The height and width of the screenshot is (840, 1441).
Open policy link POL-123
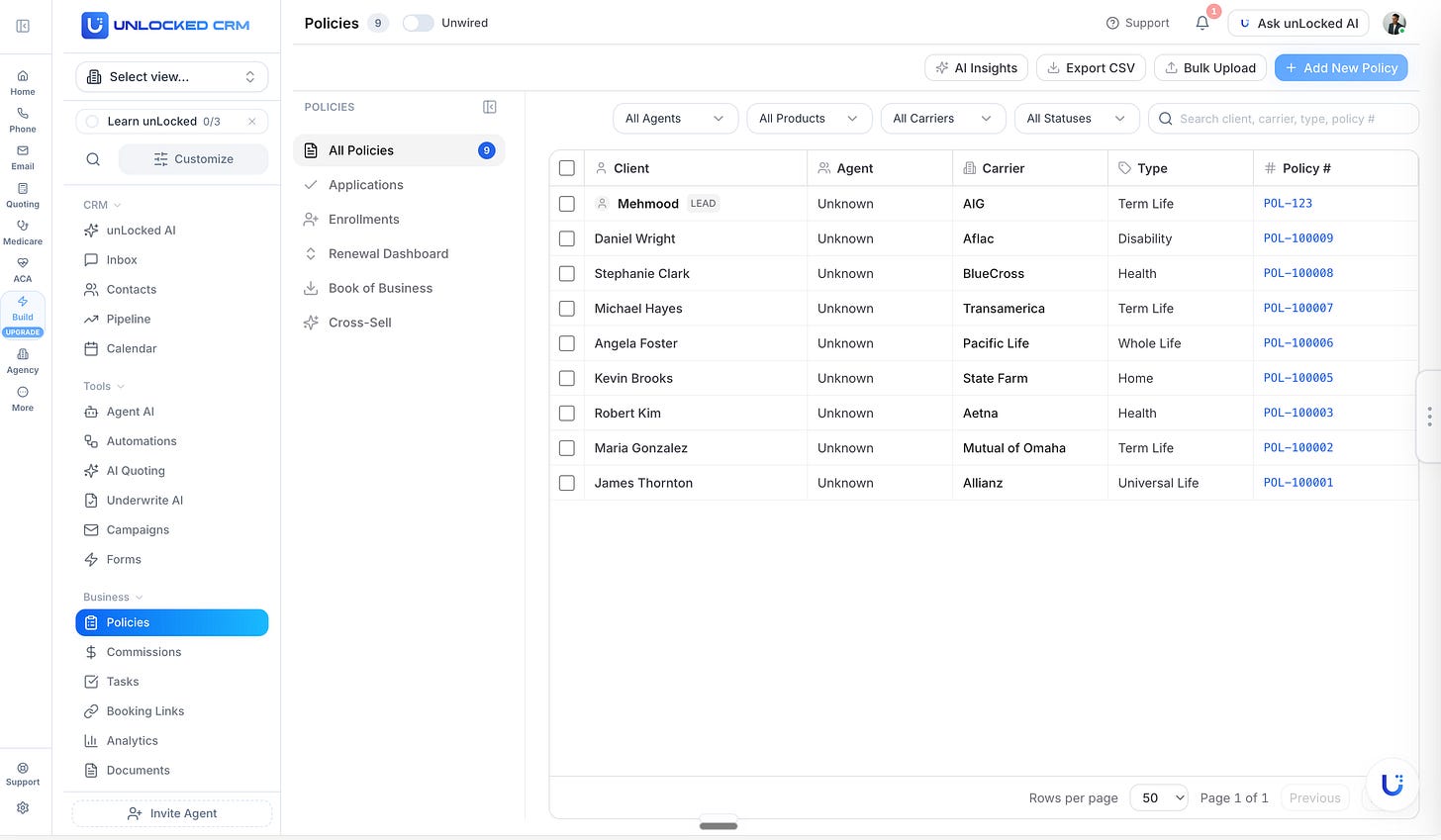coord(1288,204)
